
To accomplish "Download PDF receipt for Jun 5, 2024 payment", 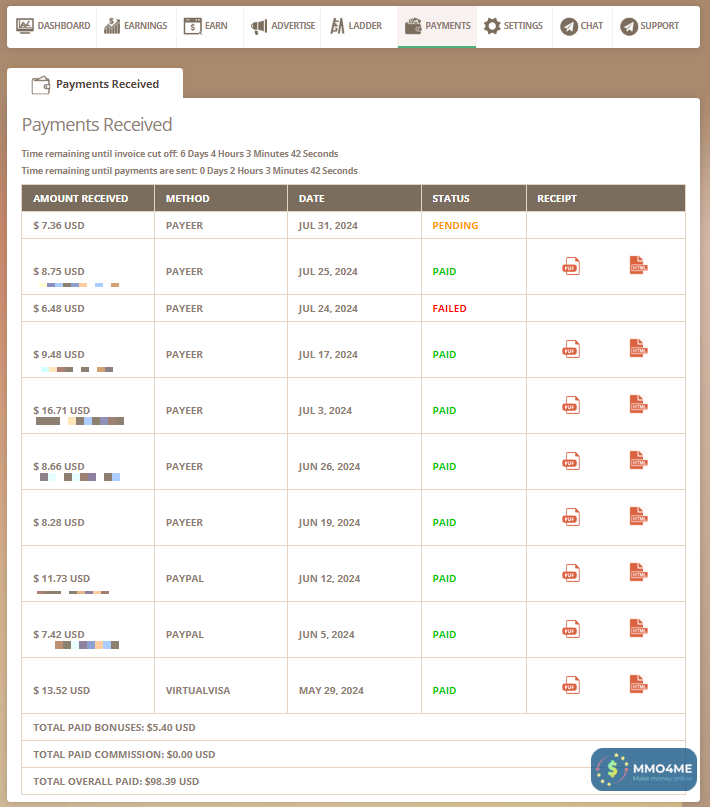I will tap(571, 629).
